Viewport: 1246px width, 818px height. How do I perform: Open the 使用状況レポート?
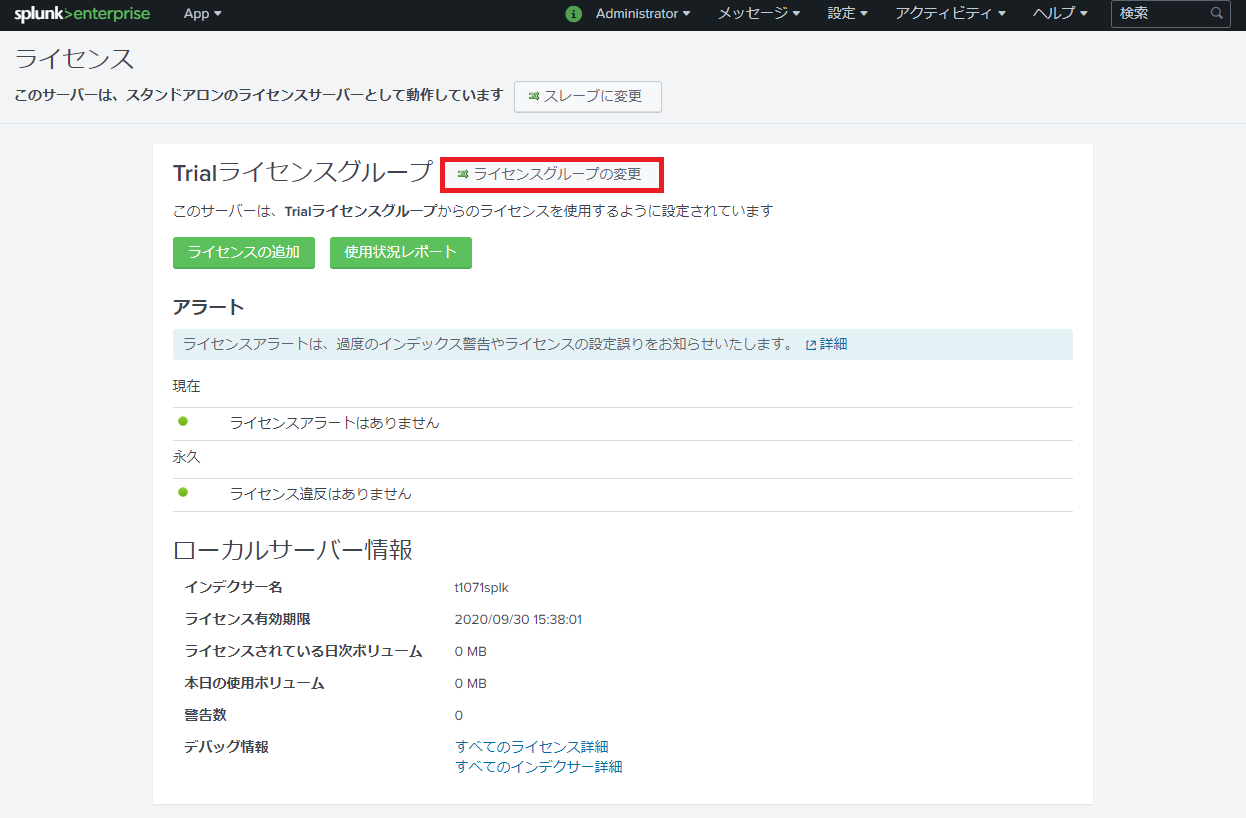click(x=400, y=253)
